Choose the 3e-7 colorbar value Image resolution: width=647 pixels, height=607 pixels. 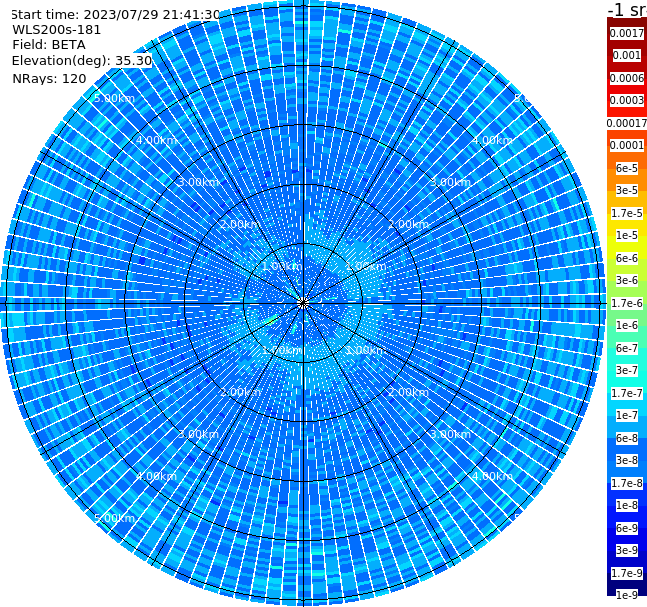tap(627, 370)
